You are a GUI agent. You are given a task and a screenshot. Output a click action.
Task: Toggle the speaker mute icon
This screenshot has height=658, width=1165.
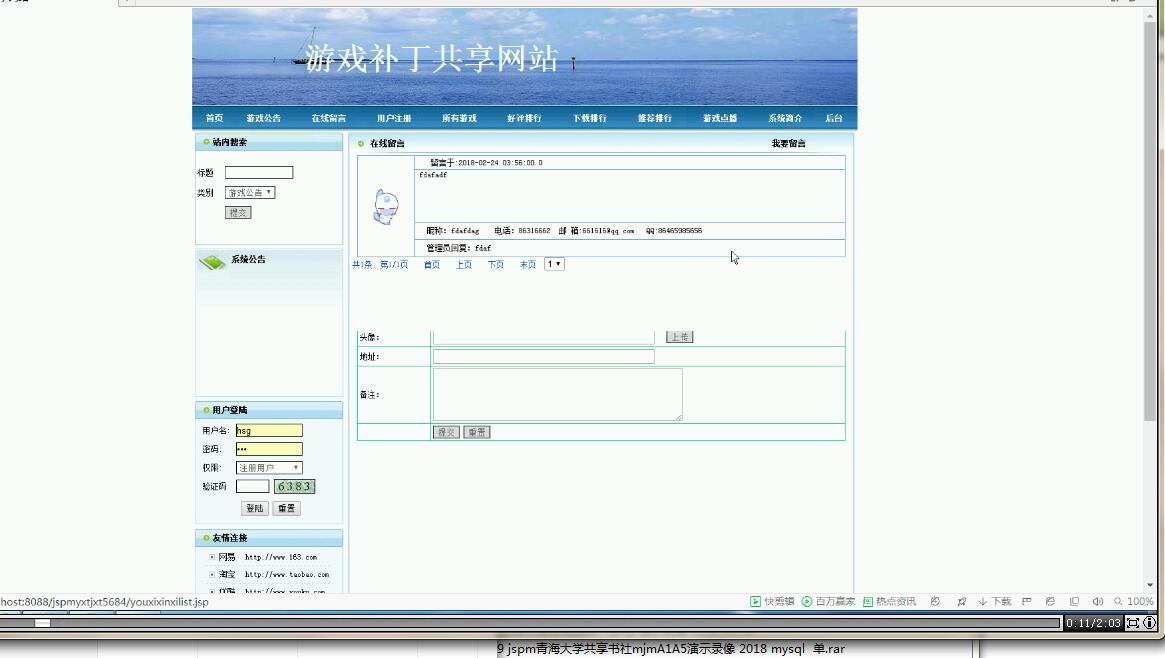[1097, 602]
